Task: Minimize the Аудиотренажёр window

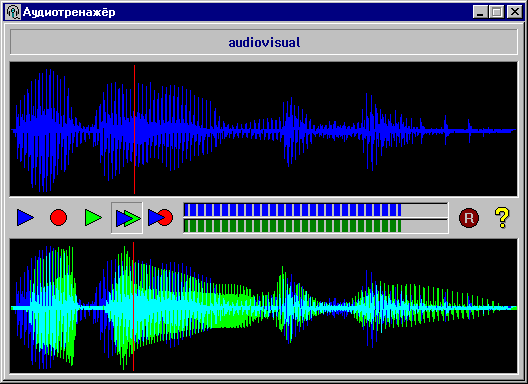Action: point(481,12)
